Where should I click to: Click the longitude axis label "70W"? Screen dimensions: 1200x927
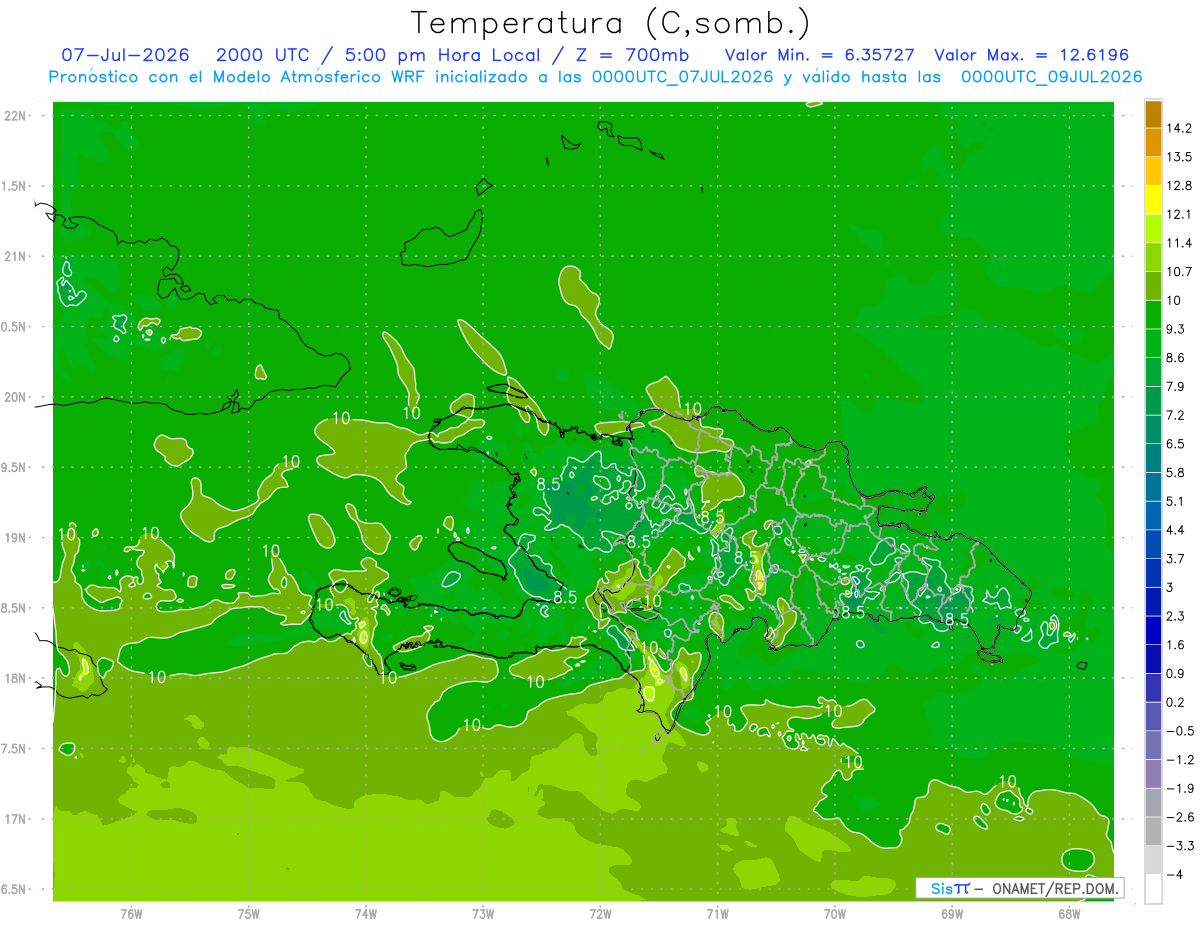835,914
